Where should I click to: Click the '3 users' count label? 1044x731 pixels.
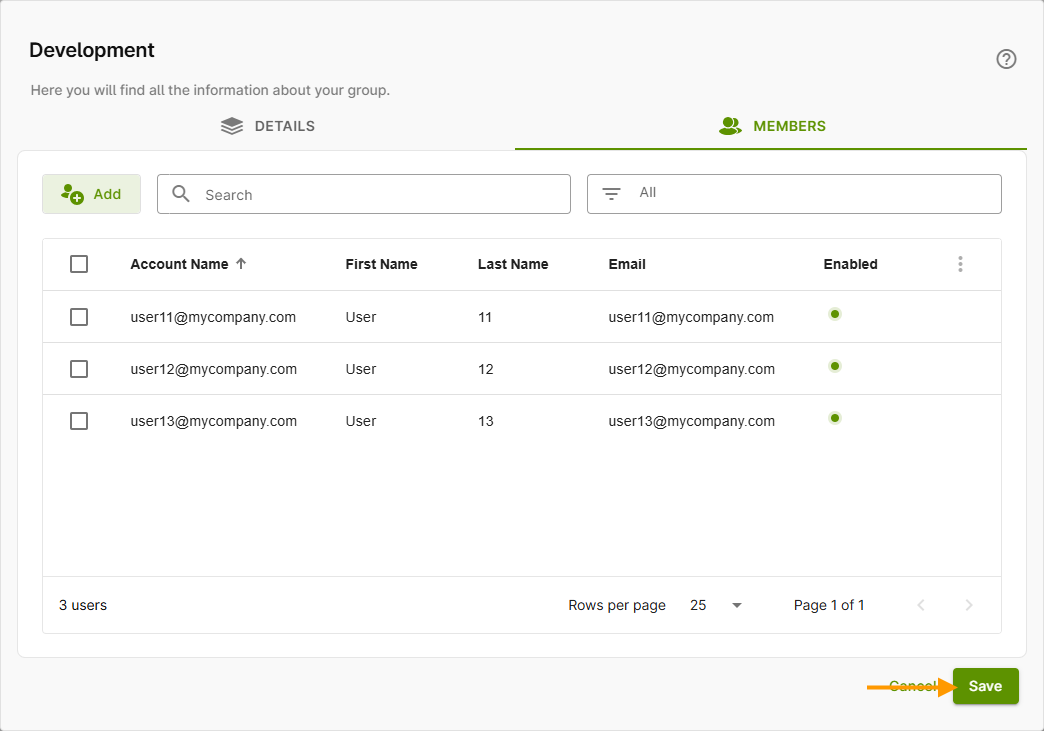(x=83, y=605)
